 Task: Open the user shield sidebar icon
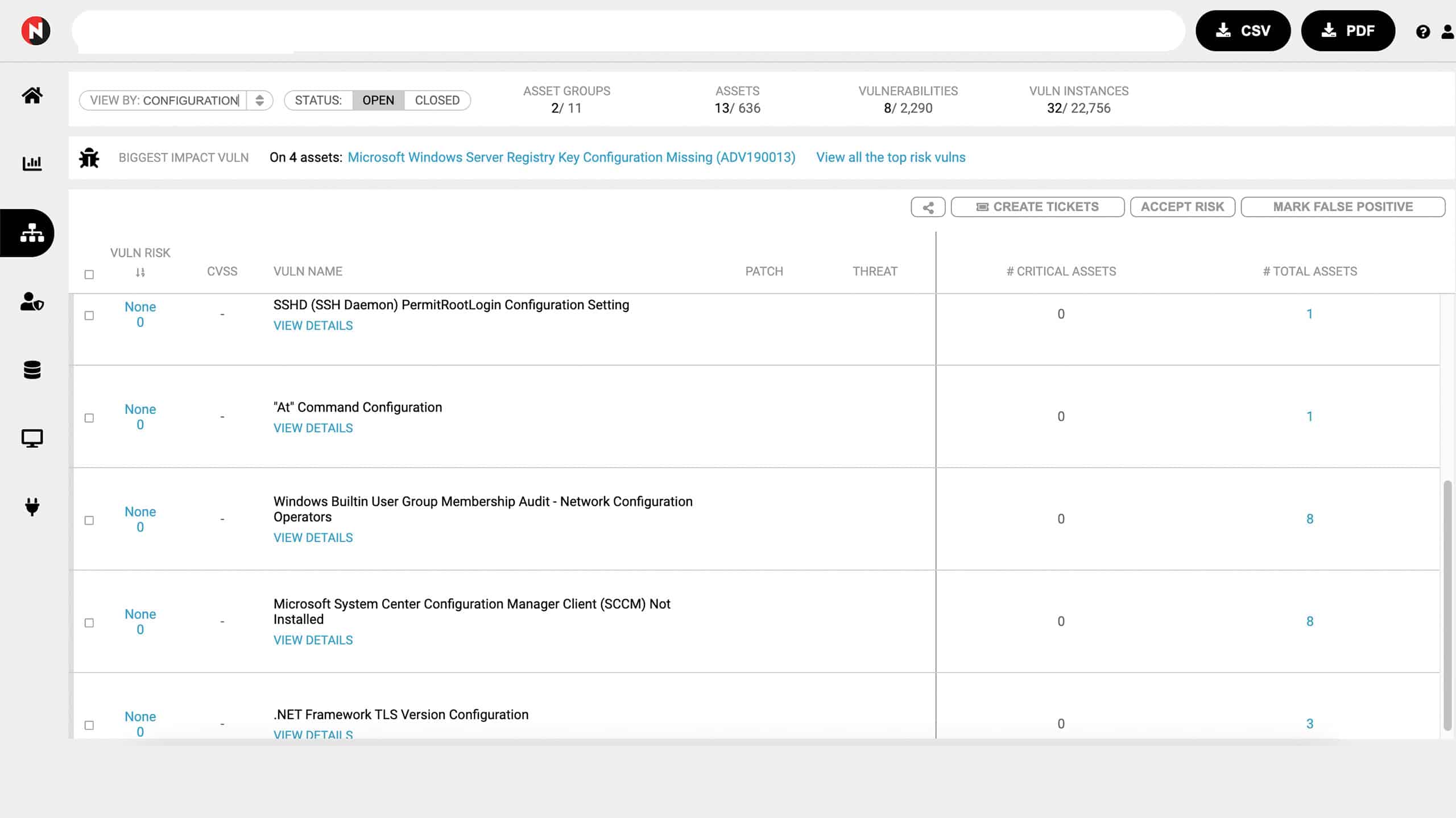pyautogui.click(x=32, y=301)
